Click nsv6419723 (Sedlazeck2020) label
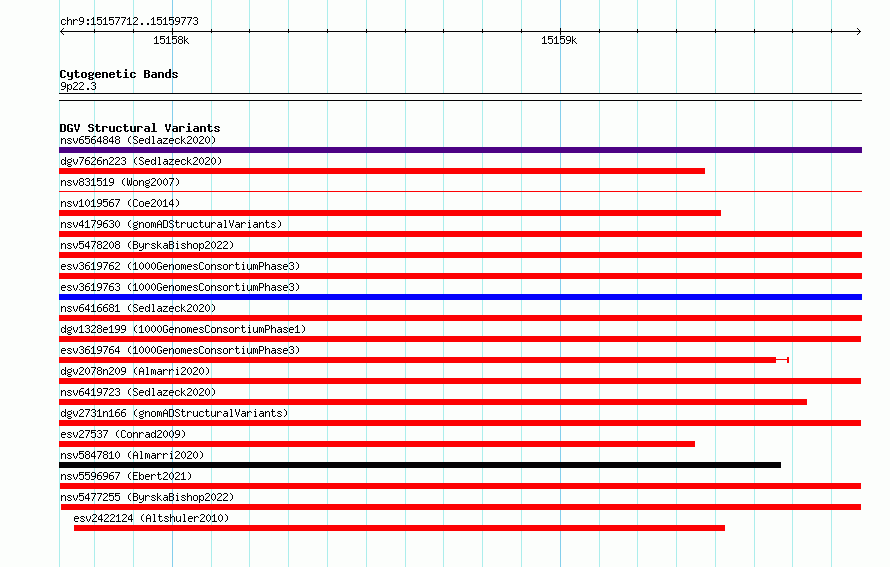 coord(138,392)
